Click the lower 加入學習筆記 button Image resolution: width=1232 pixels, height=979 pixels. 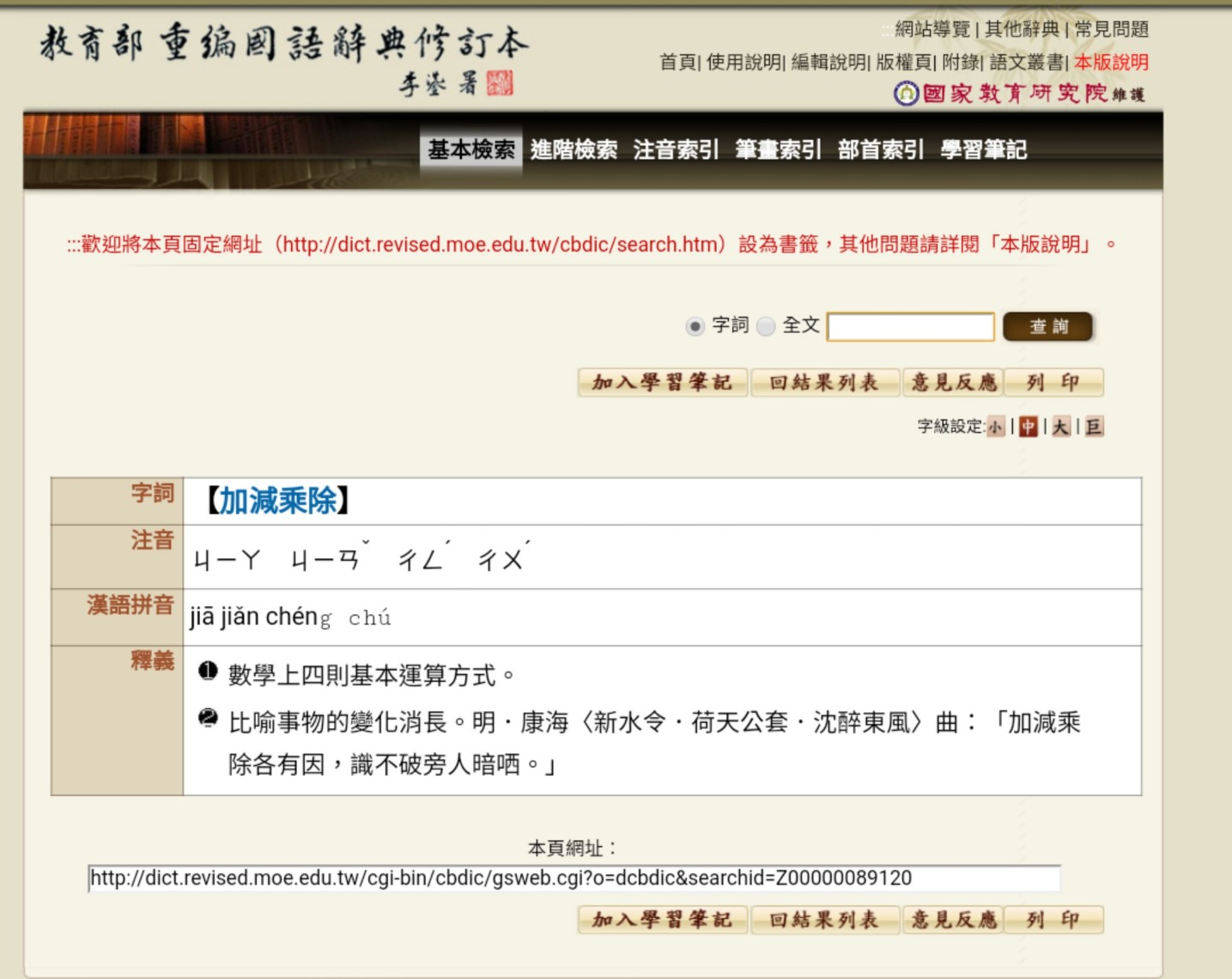pos(663,920)
